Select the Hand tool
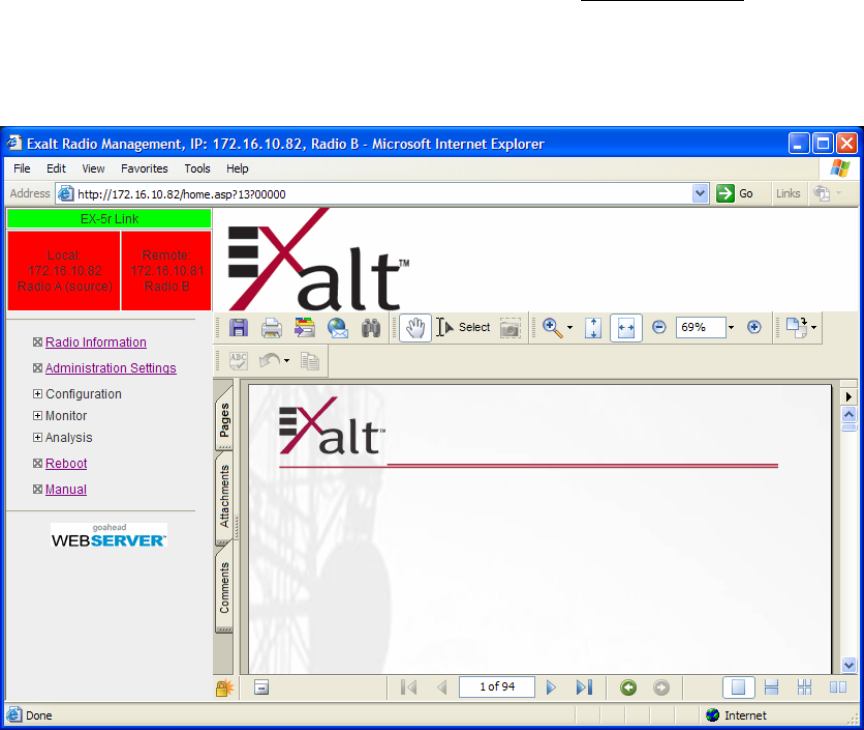Viewport: 864px width, 730px height. tap(415, 328)
